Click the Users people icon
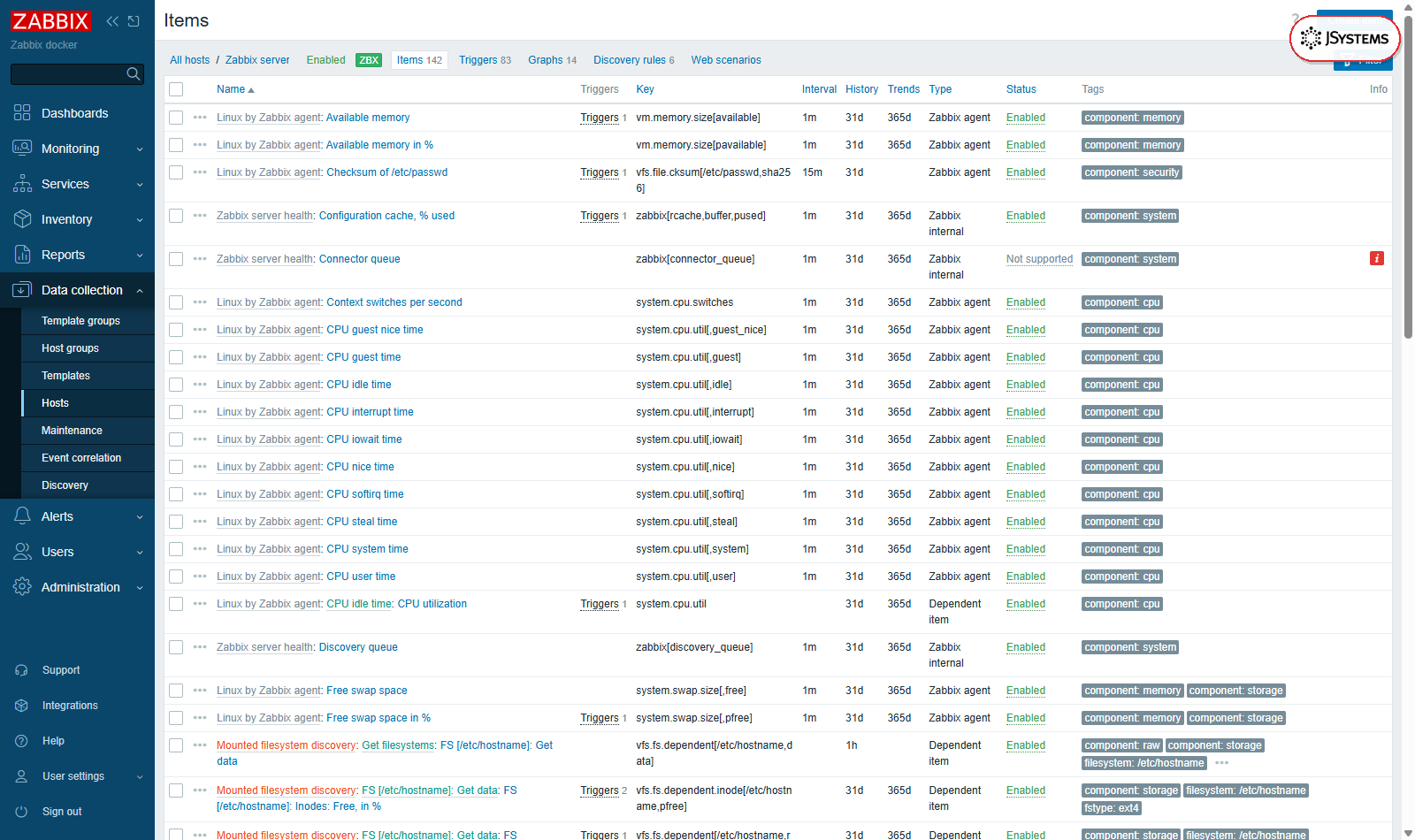The image size is (1415, 840). pos(22,552)
